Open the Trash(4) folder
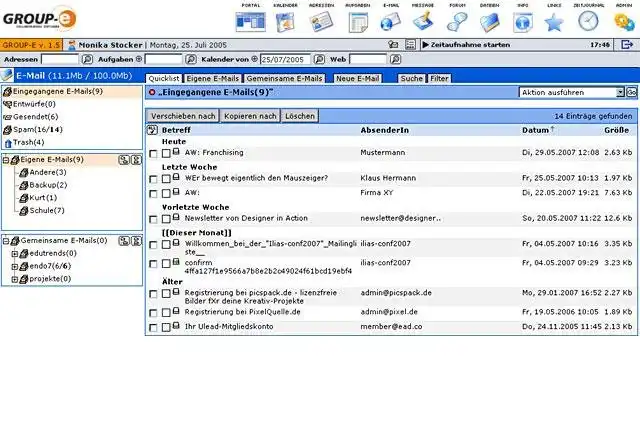The height and width of the screenshot is (426, 640). (28, 142)
